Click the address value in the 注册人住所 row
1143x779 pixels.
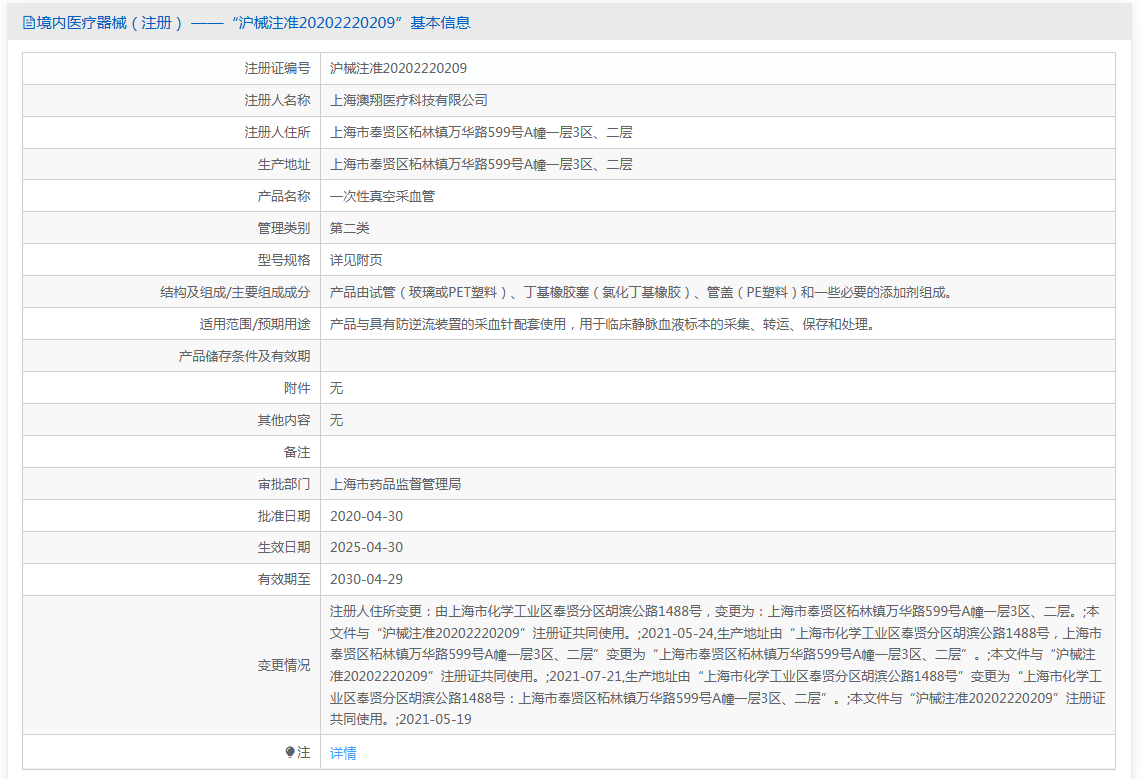point(480,132)
